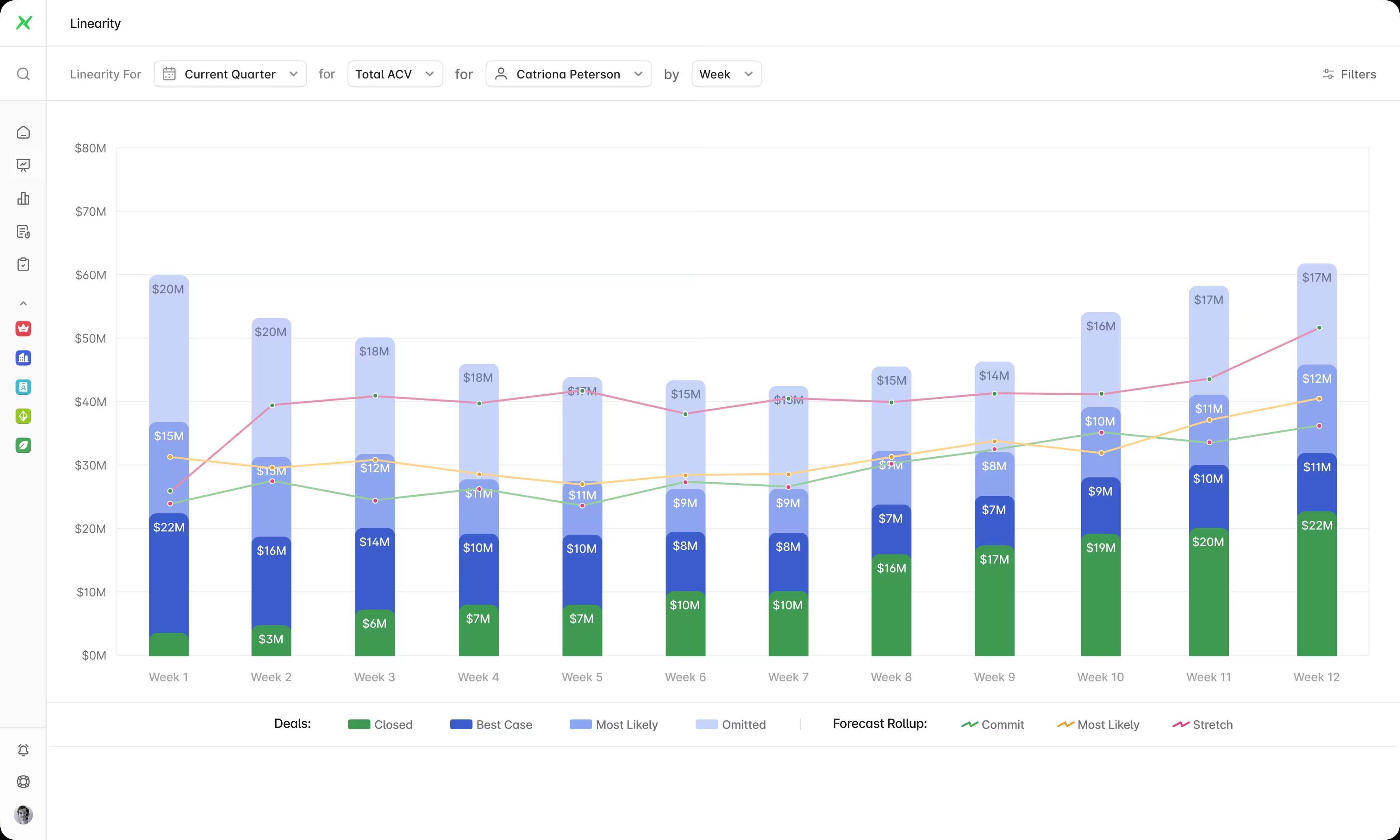Viewport: 1400px width, 840px height.
Task: Open the bar chart sidebar icon
Action: click(23, 199)
